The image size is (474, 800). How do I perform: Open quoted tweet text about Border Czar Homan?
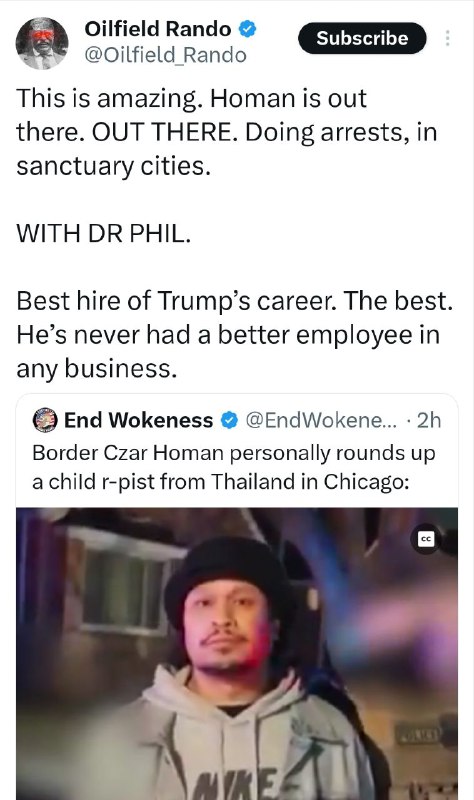[x=234, y=467]
